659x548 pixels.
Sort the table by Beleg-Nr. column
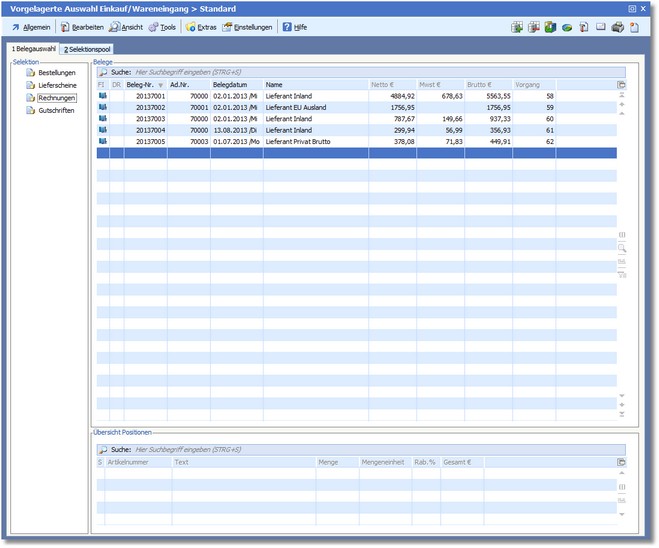coord(139,85)
